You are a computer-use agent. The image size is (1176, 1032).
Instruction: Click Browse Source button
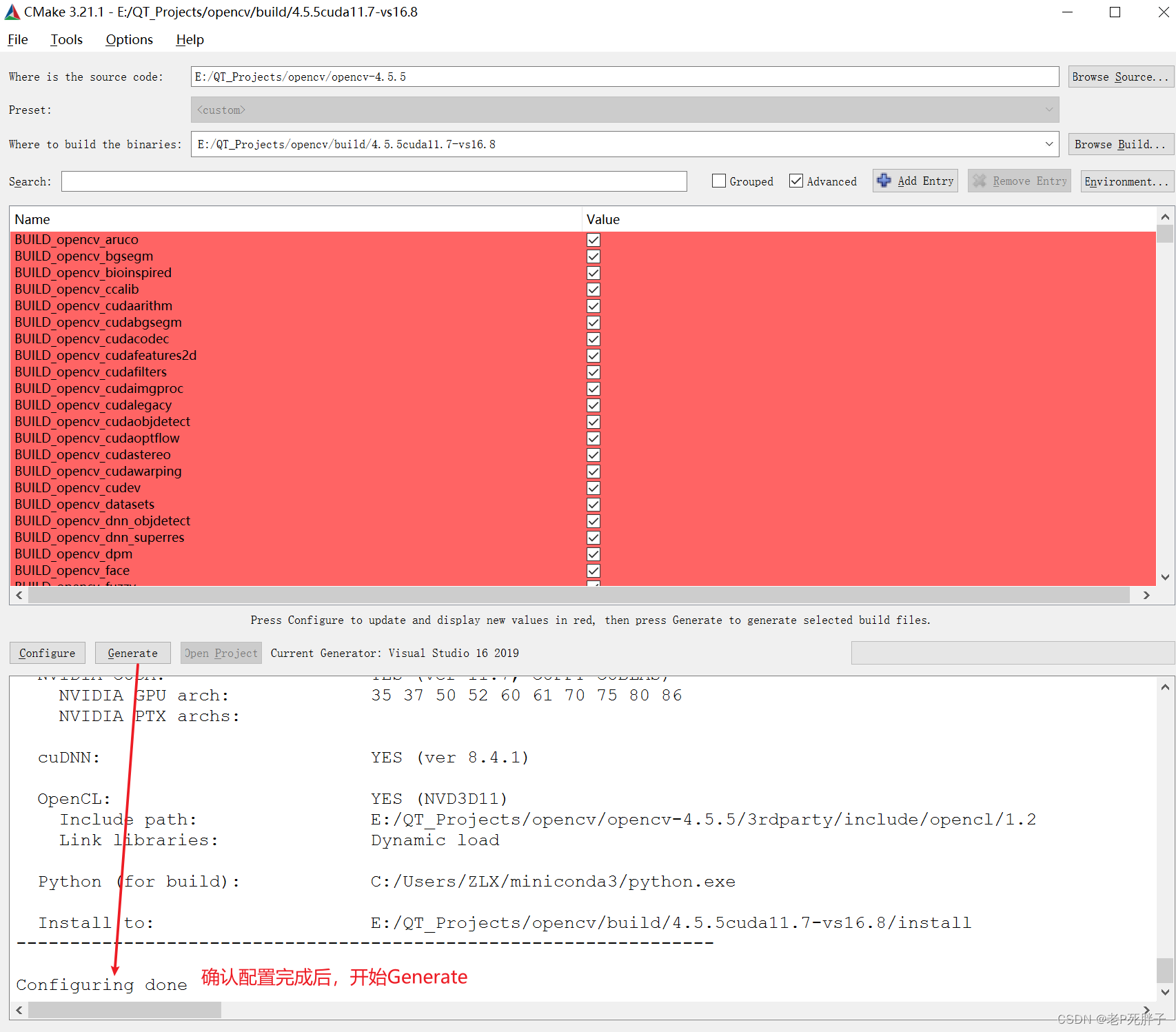point(1120,77)
